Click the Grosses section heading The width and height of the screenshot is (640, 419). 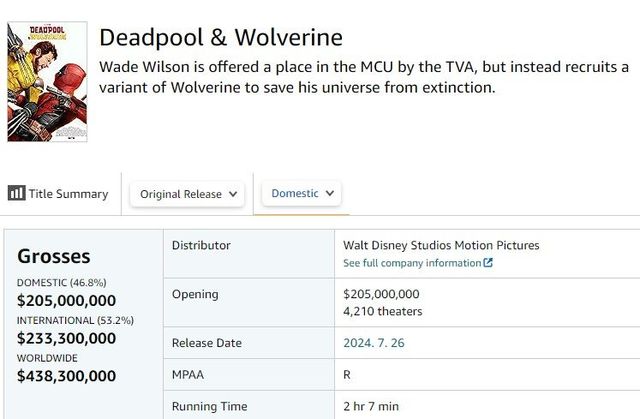pyautogui.click(x=54, y=256)
